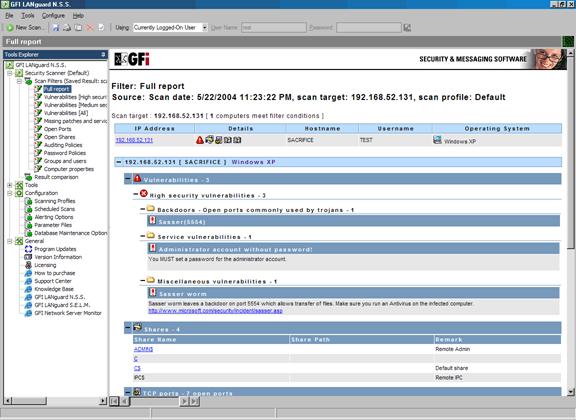This screenshot has height=420, width=576.
Task: Click the red X icon next to High security vulnerabilities
Action: (144, 194)
